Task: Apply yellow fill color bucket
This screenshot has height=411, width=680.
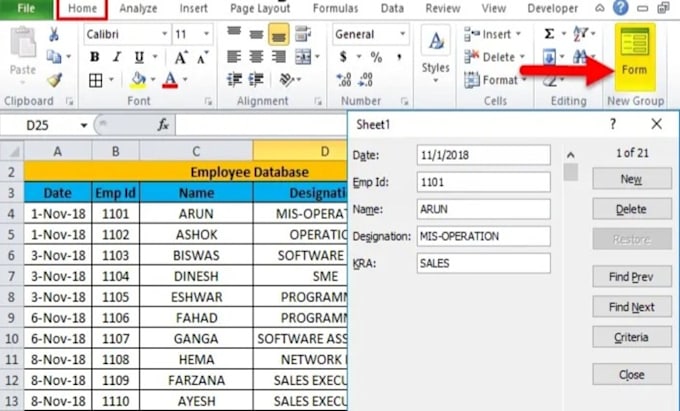Action: point(138,80)
